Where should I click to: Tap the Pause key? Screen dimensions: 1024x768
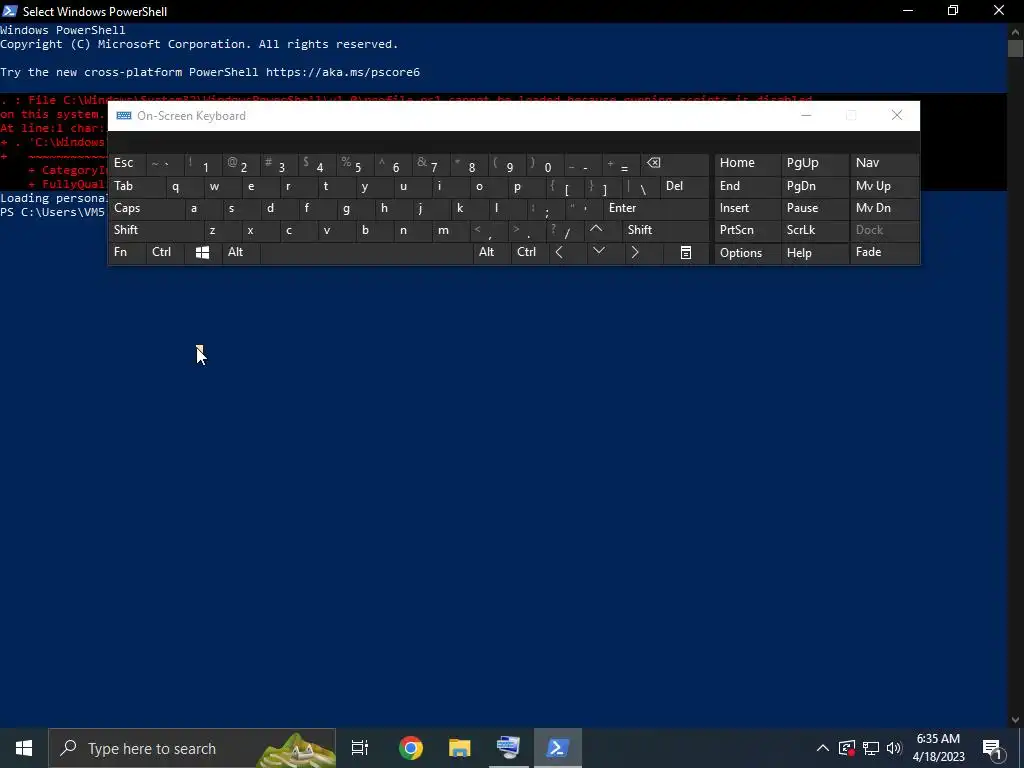point(814,208)
